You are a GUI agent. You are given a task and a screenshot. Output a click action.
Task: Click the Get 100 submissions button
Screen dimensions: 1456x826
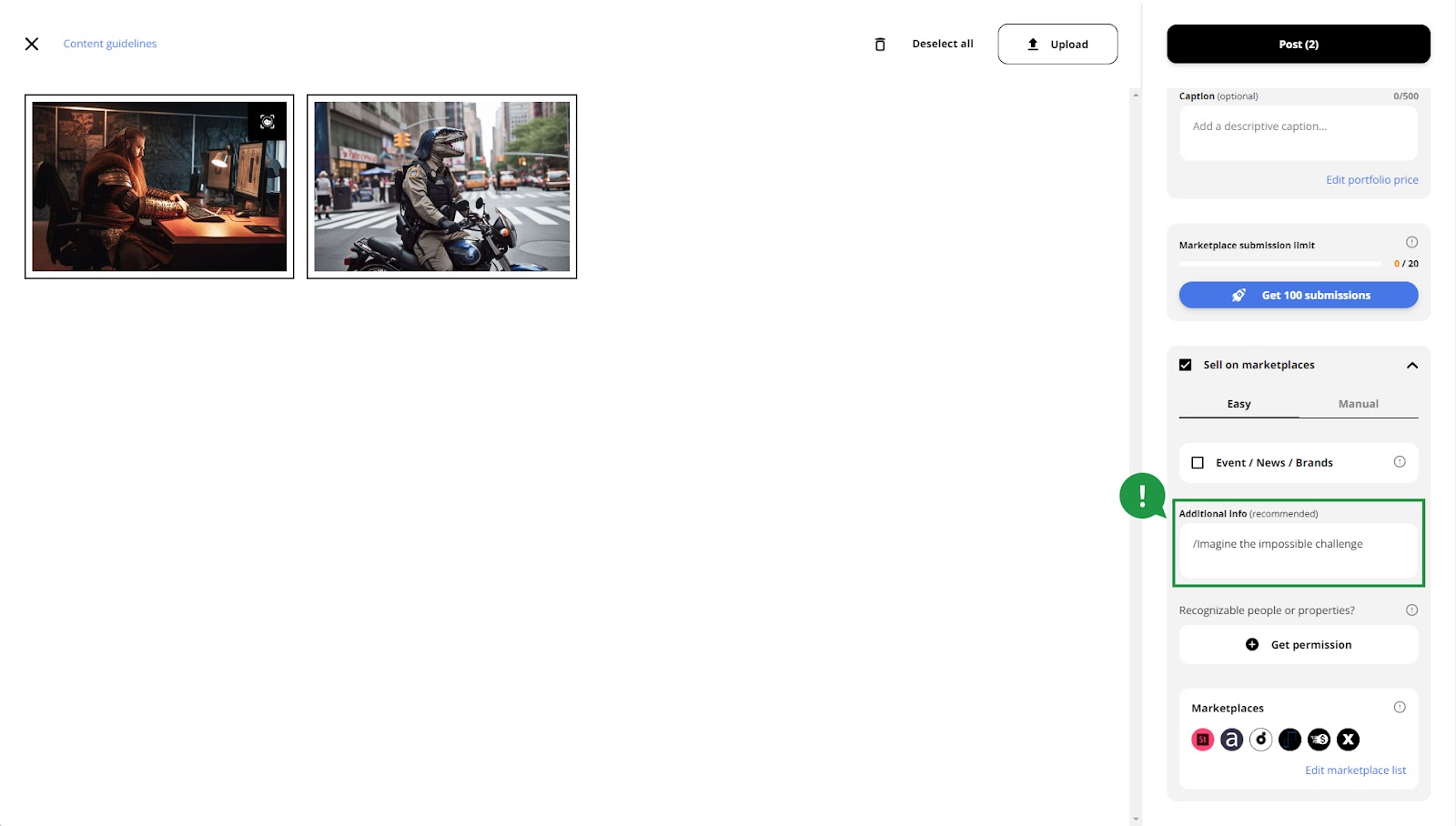click(x=1299, y=295)
